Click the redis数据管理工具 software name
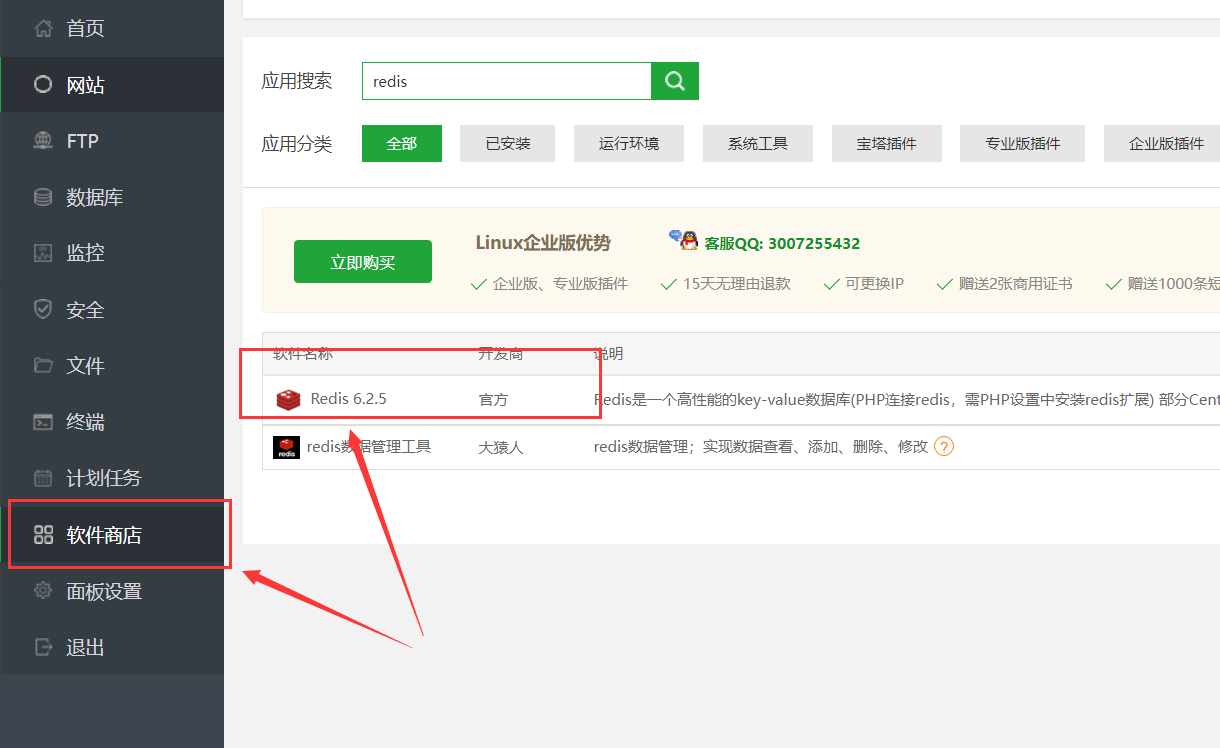The image size is (1220, 748). (x=368, y=446)
